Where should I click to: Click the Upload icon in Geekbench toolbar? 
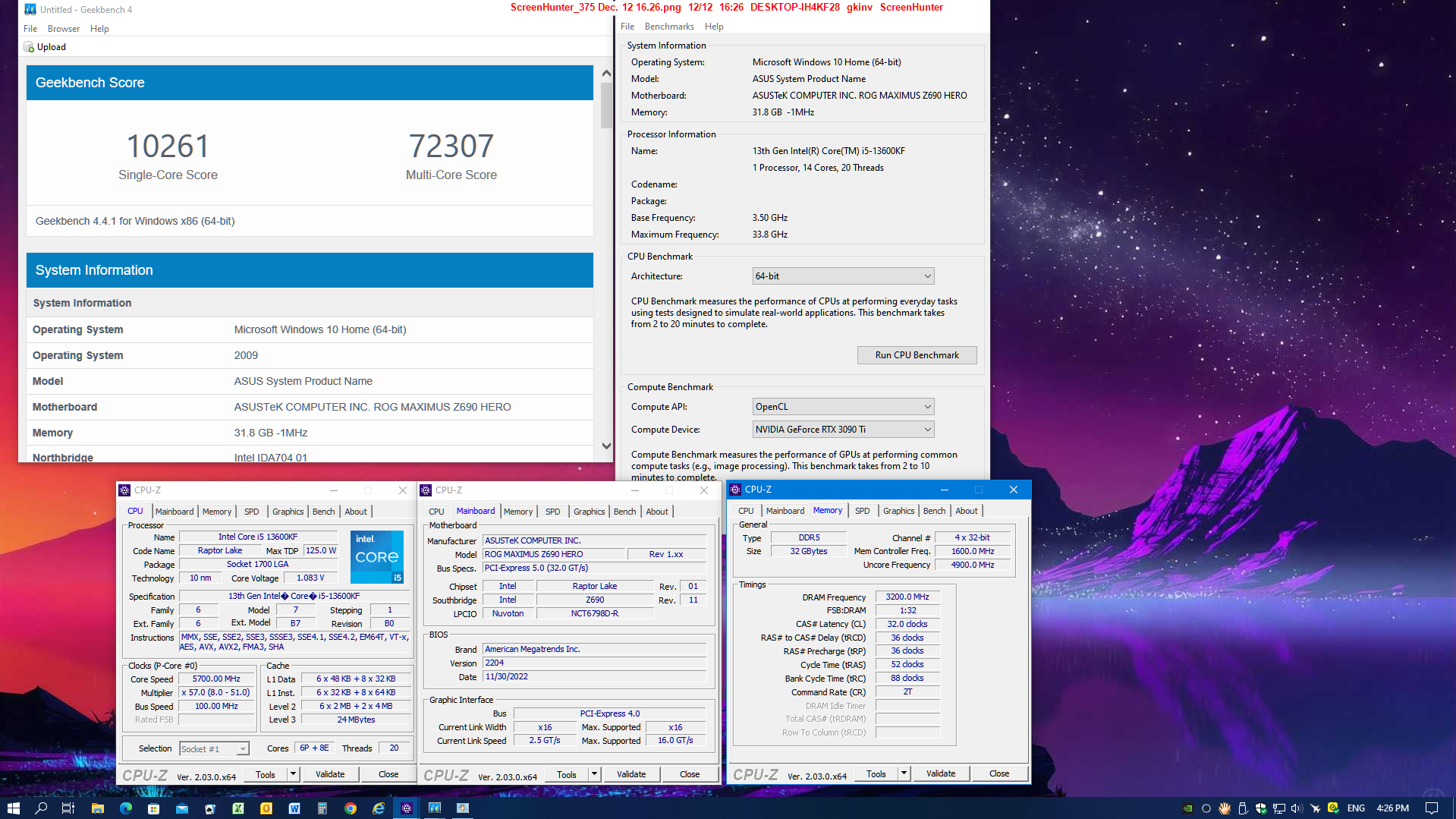(29, 47)
